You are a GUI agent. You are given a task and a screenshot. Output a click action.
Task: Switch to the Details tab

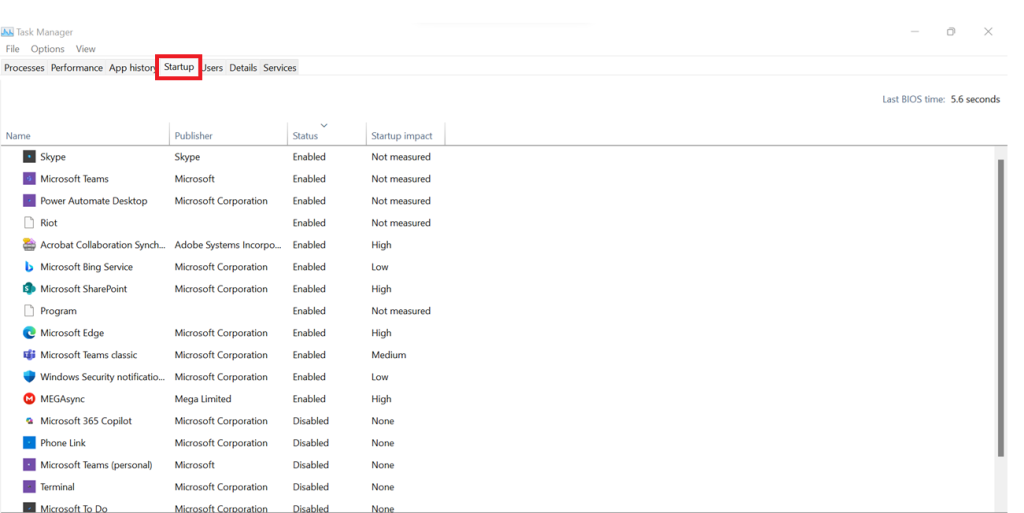(x=243, y=68)
